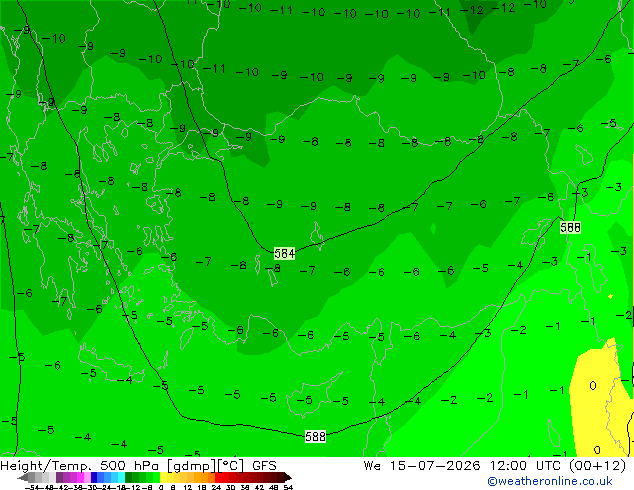The height and width of the screenshot is (490, 634).
Task: Pick the dark blue swatch at legend value -30
Action: (94, 477)
